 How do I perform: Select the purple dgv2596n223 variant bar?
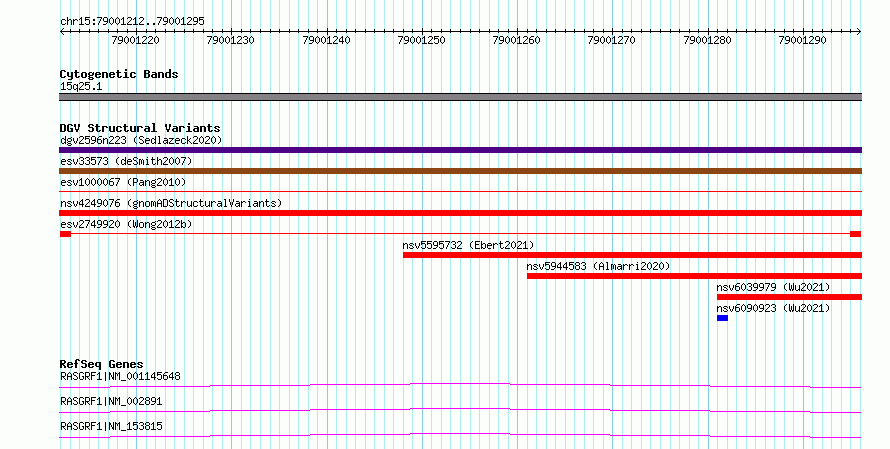click(x=460, y=150)
